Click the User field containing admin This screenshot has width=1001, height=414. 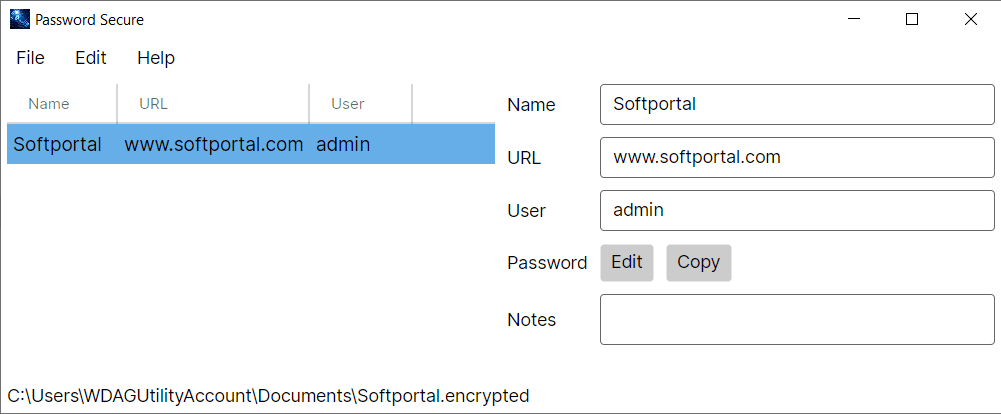pyautogui.click(x=797, y=210)
